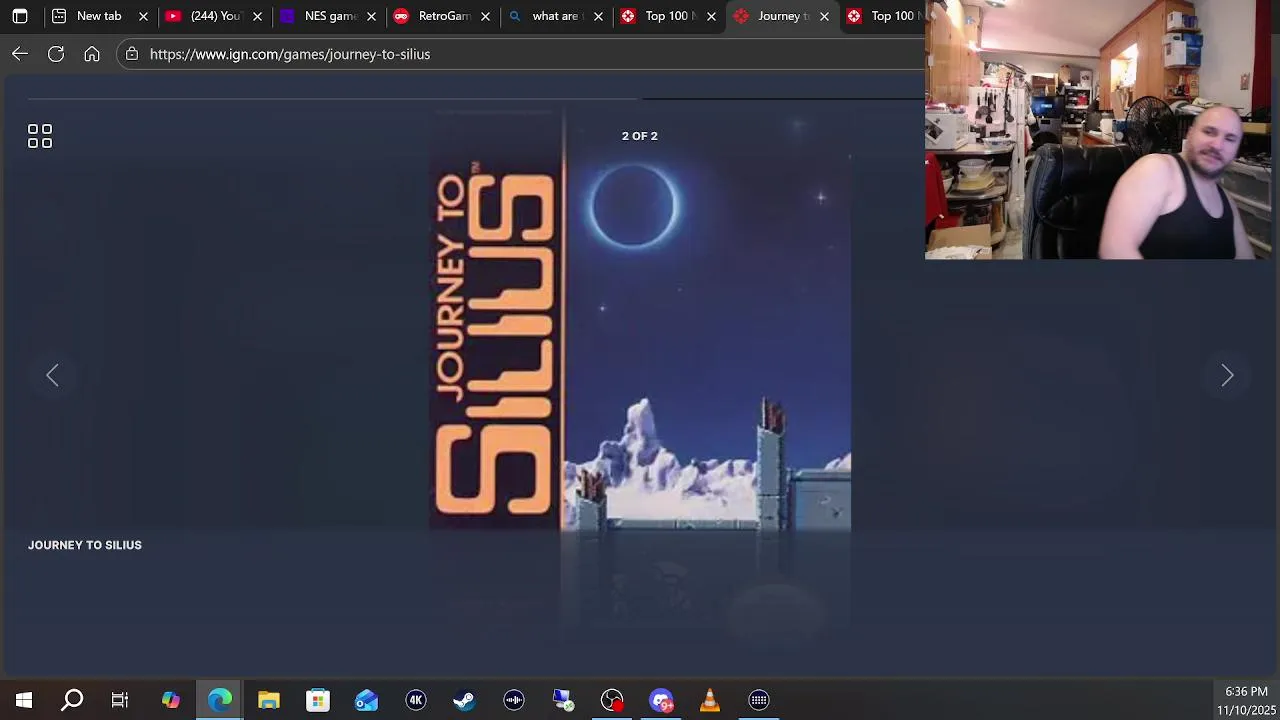This screenshot has width=1280, height=720.
Task: Open the gallery grid view icon
Action: 40,136
